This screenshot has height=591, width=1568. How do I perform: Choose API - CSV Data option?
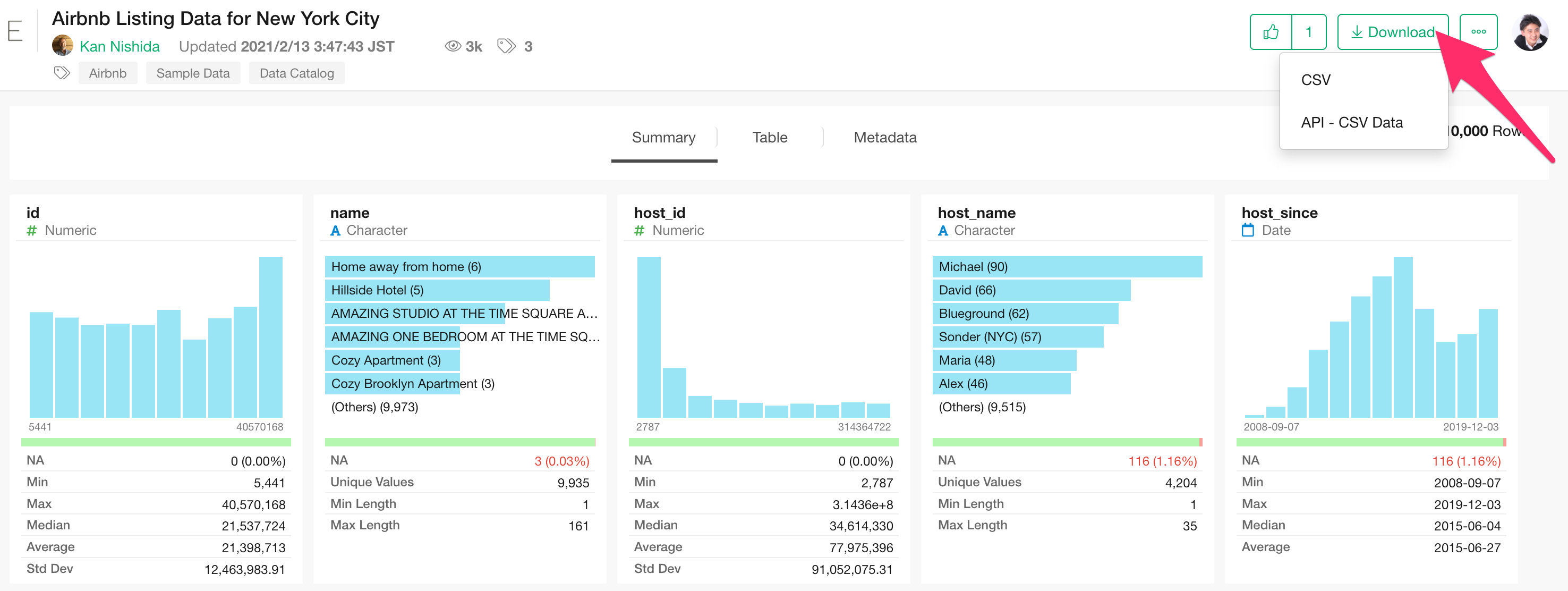1351,122
